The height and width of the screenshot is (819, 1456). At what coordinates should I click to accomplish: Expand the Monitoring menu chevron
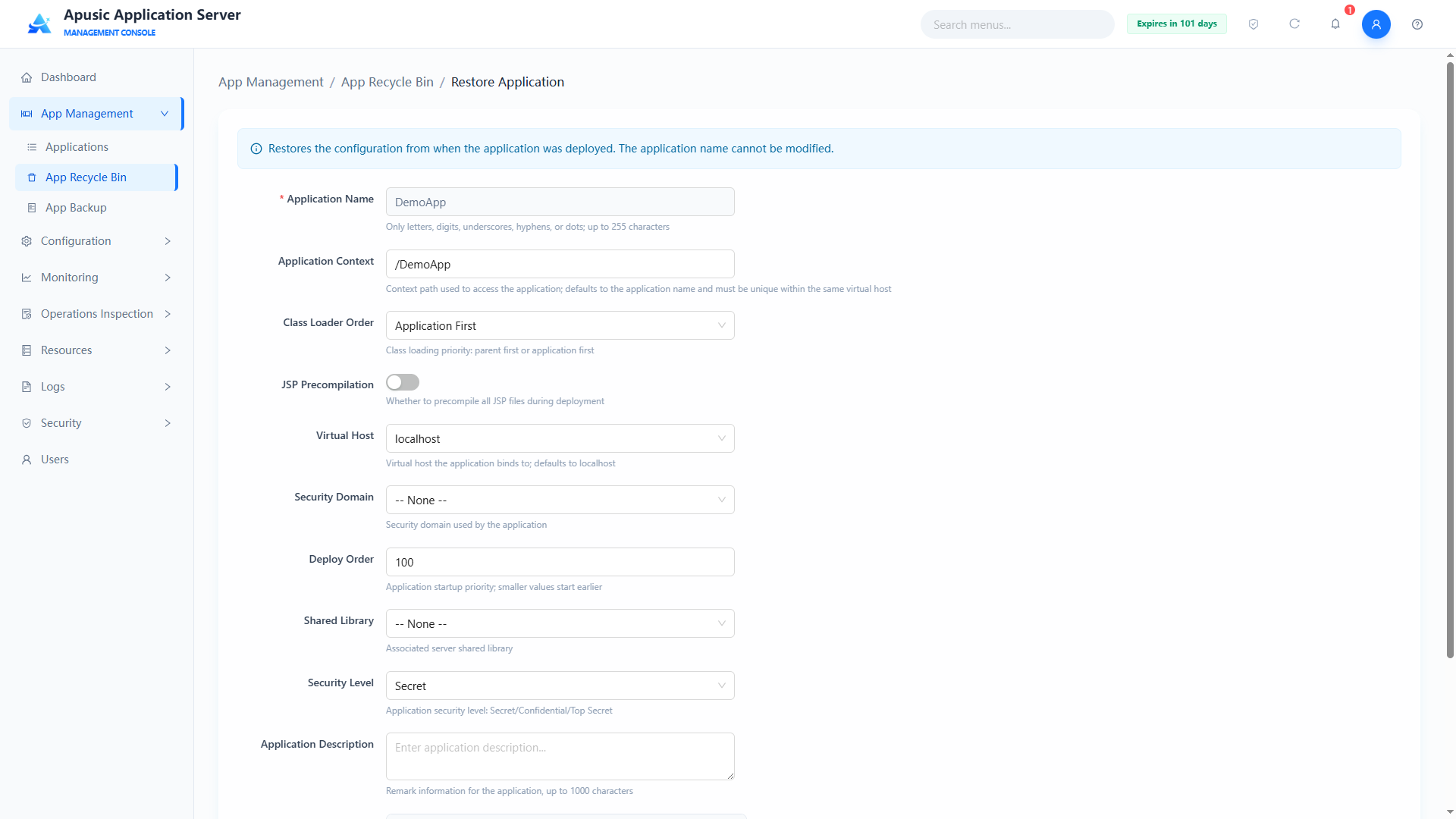(168, 278)
